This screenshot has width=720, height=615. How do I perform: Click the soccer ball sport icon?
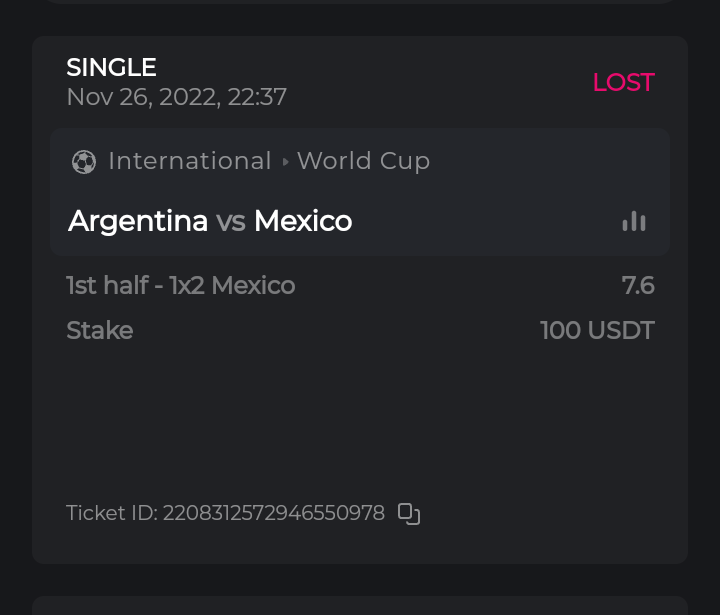pos(84,162)
